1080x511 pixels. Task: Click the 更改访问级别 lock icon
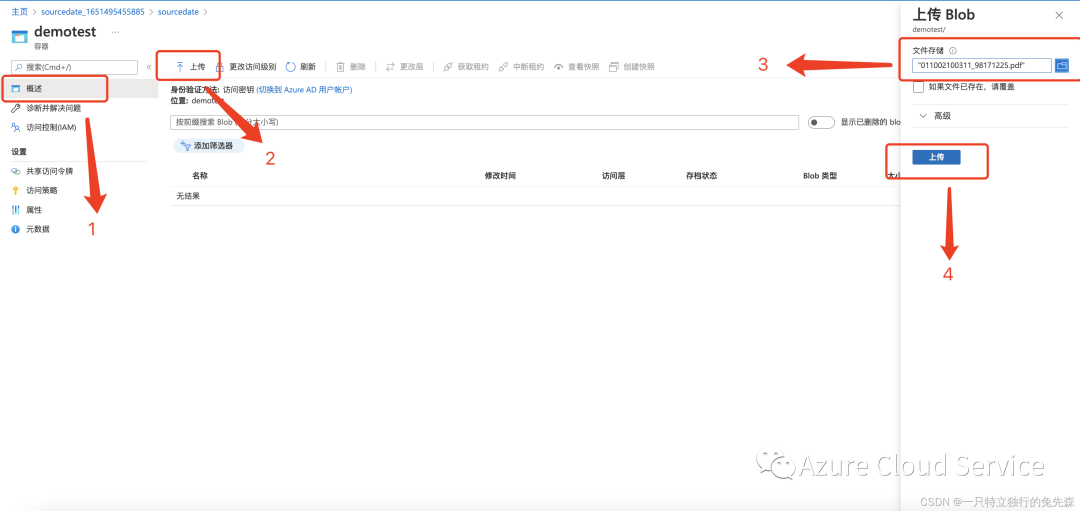(220, 67)
